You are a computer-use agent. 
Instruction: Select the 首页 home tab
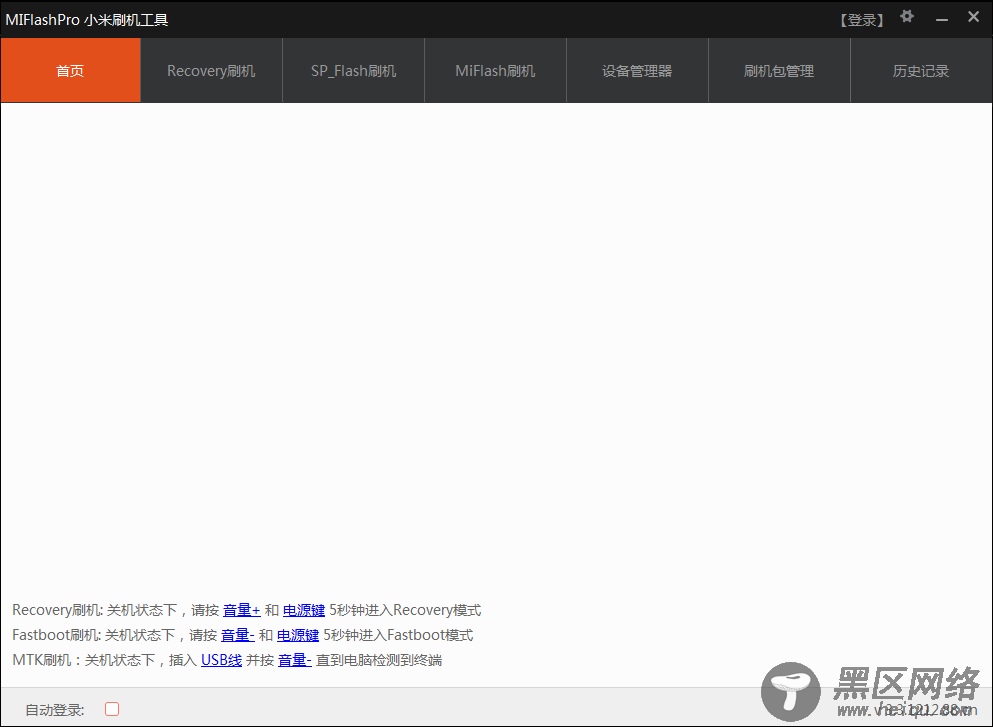click(70, 70)
